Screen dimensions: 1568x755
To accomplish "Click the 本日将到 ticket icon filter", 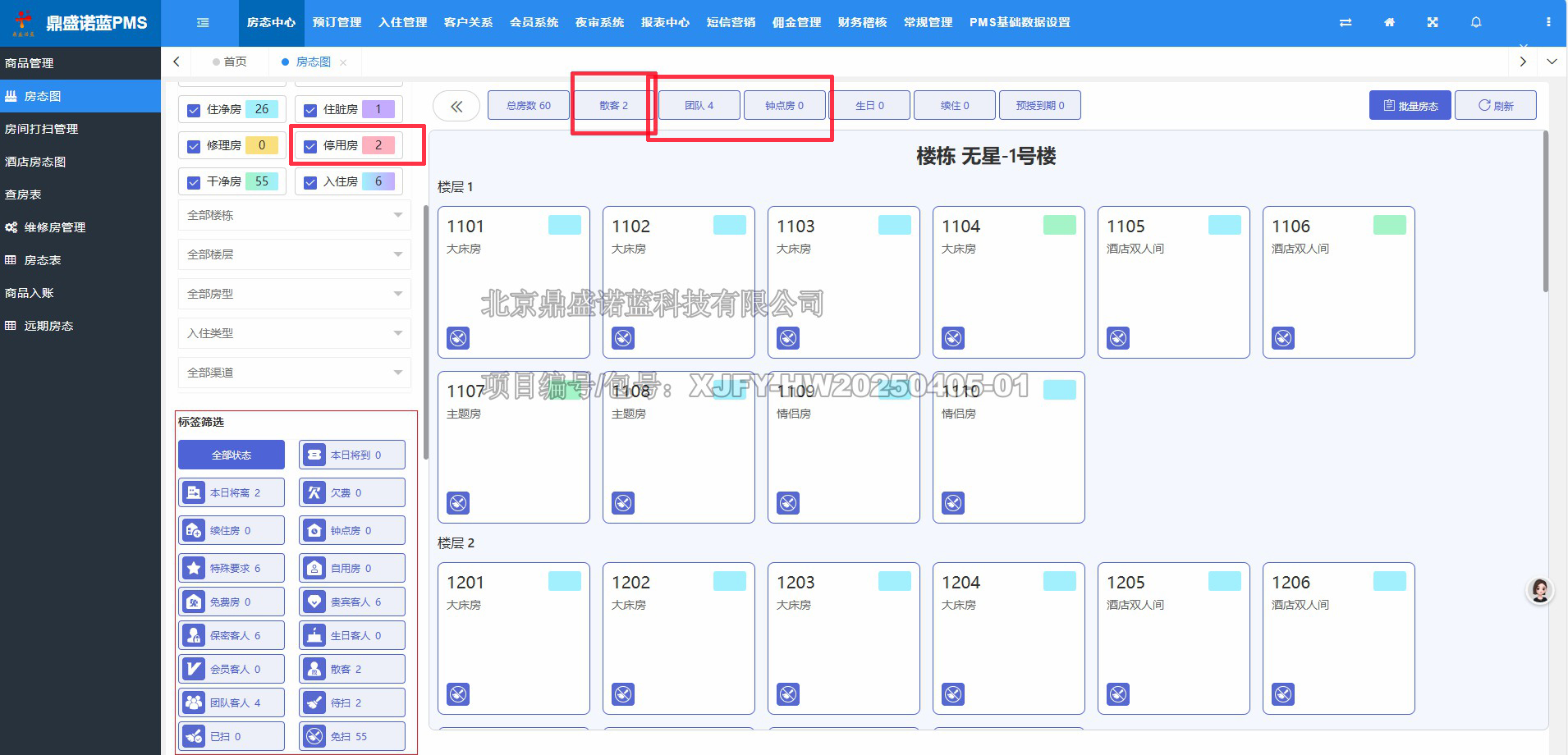I will tap(314, 455).
